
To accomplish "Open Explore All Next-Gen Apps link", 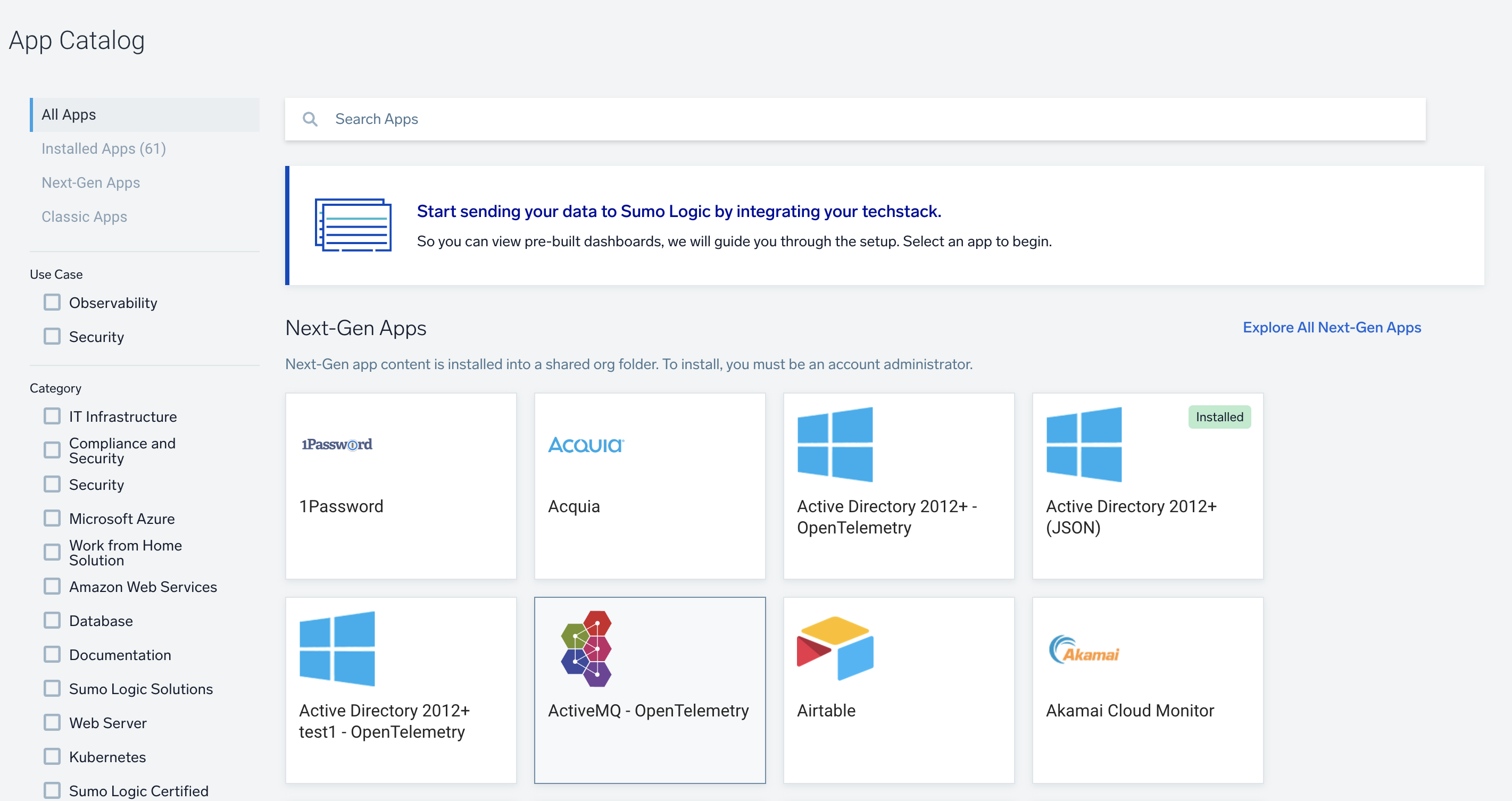I will (1332, 328).
